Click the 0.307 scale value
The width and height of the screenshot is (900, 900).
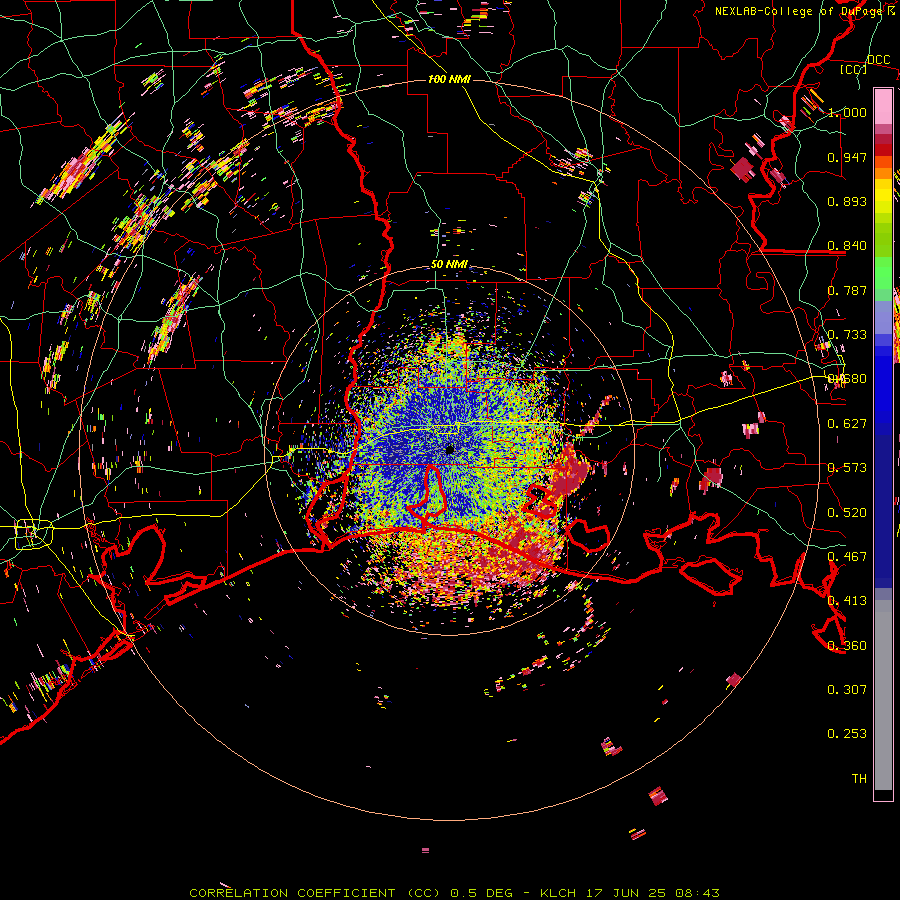tap(847, 690)
